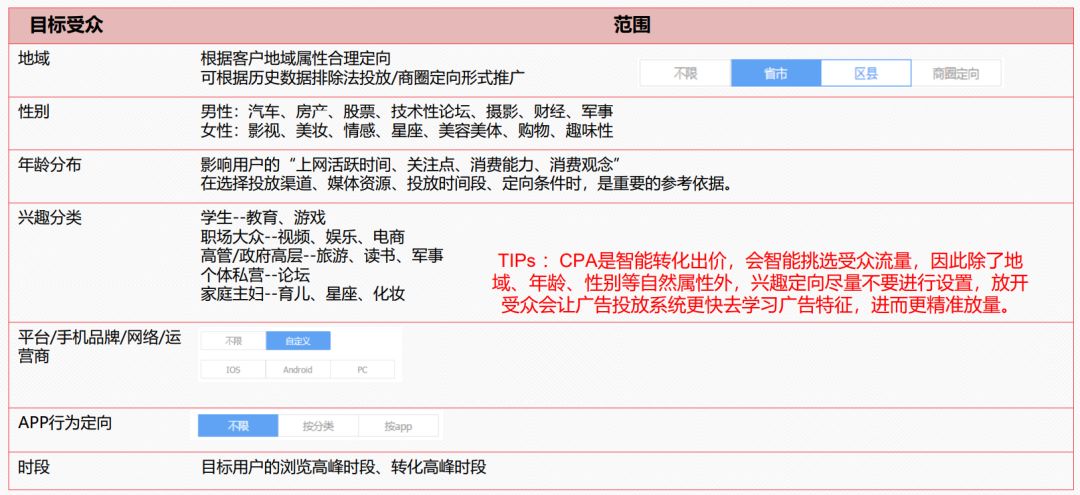
Task: Click the 范围 column header
Action: [x=632, y=25]
